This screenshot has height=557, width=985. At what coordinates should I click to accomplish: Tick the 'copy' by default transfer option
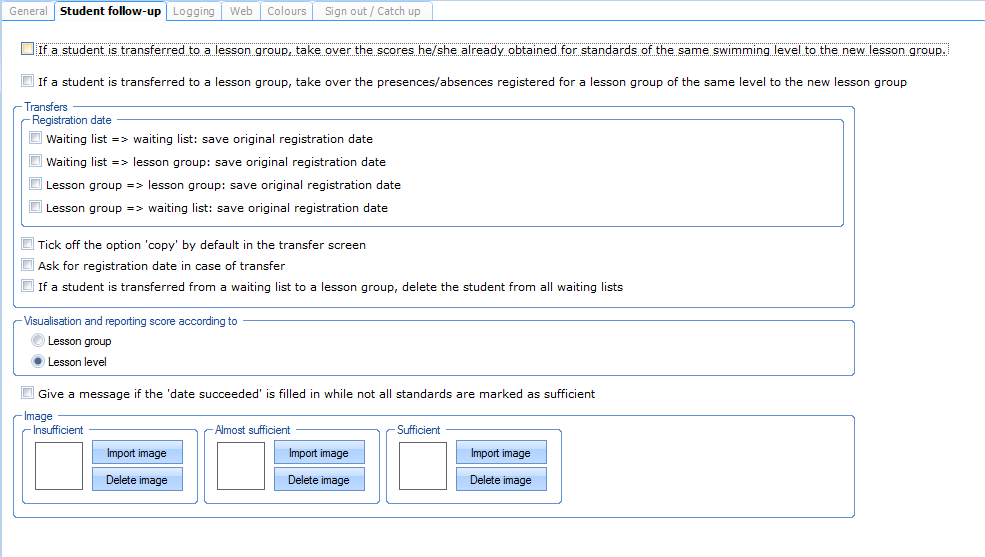(28, 244)
